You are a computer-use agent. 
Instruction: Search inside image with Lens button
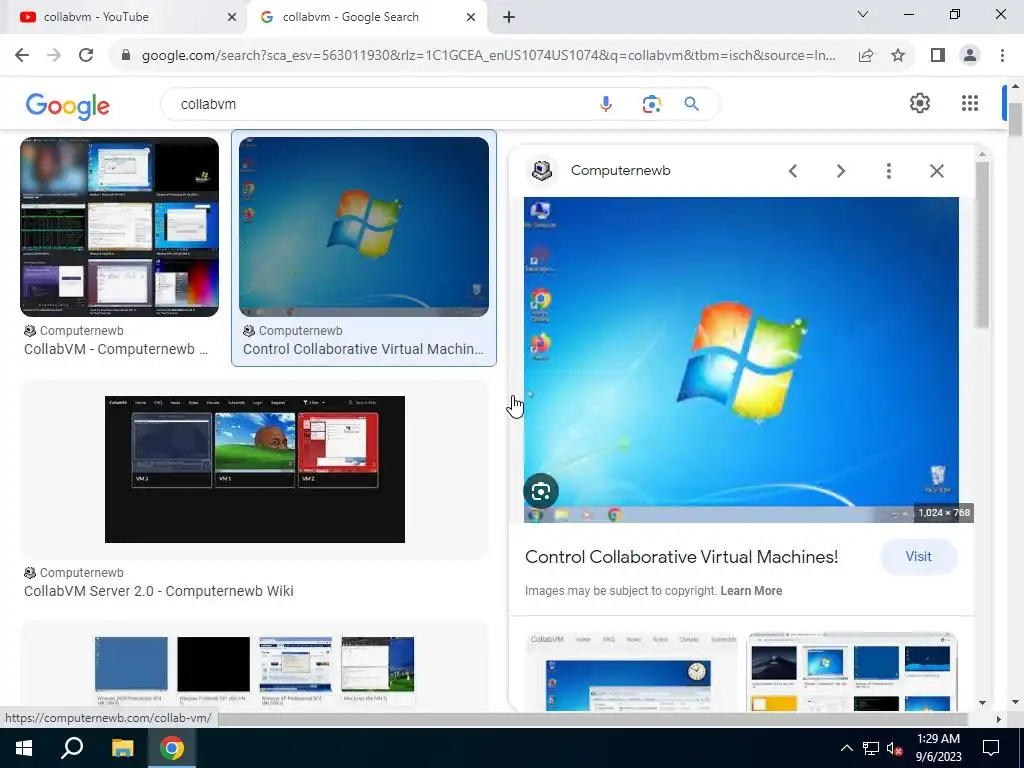[x=541, y=491]
